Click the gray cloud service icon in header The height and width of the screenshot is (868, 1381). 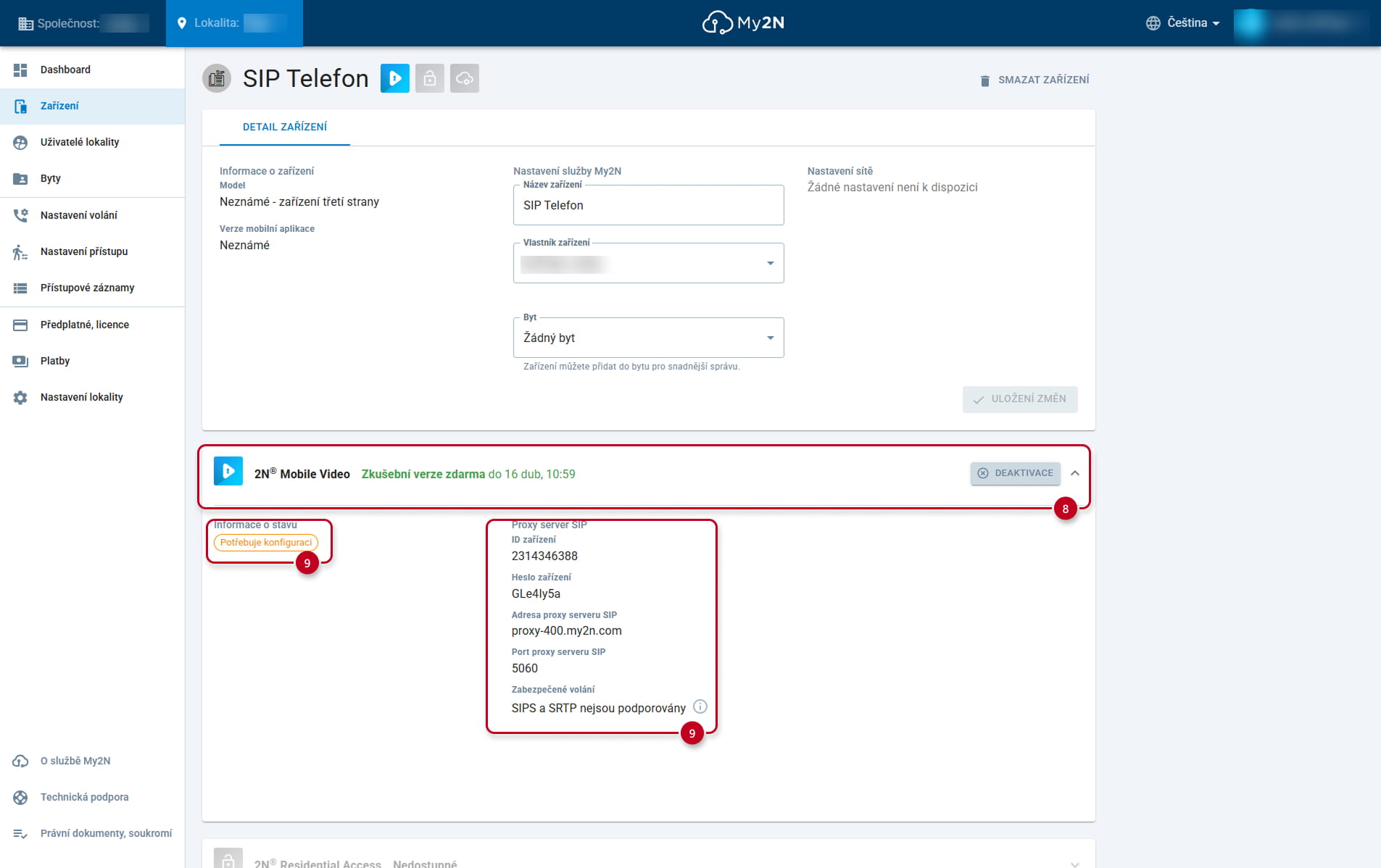pyautogui.click(x=465, y=78)
